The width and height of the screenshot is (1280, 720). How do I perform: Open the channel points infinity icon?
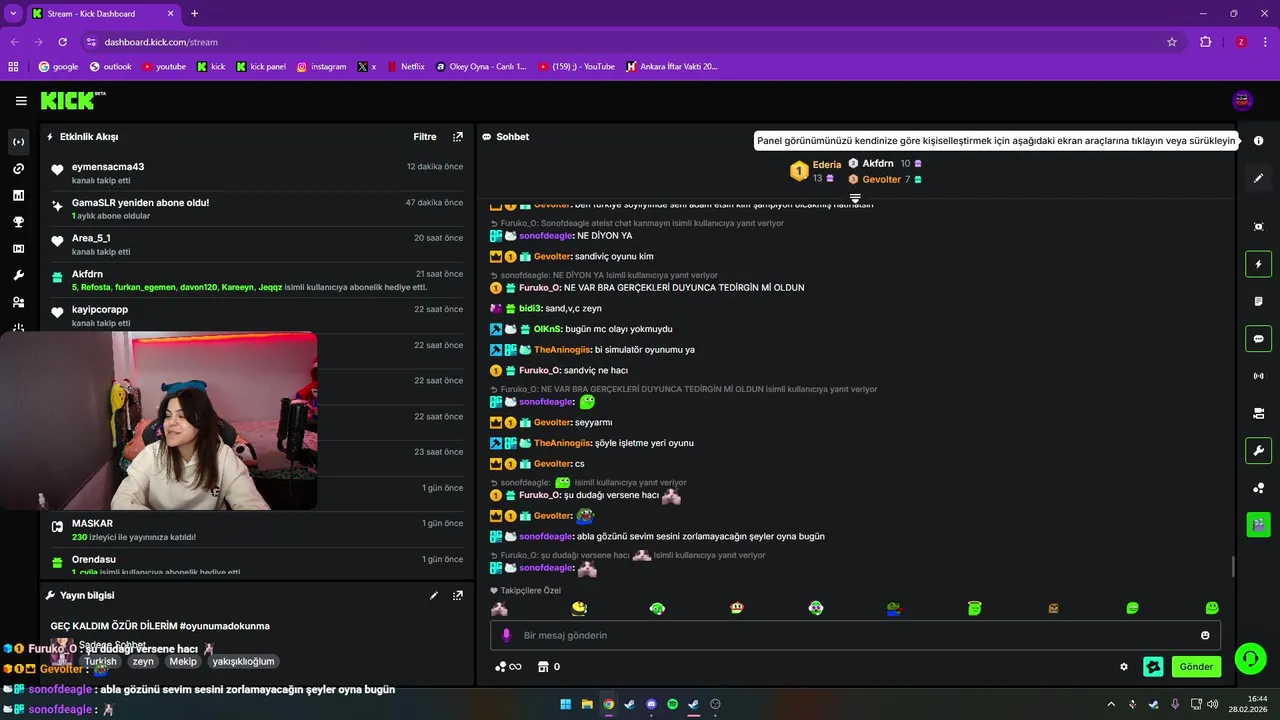point(509,667)
